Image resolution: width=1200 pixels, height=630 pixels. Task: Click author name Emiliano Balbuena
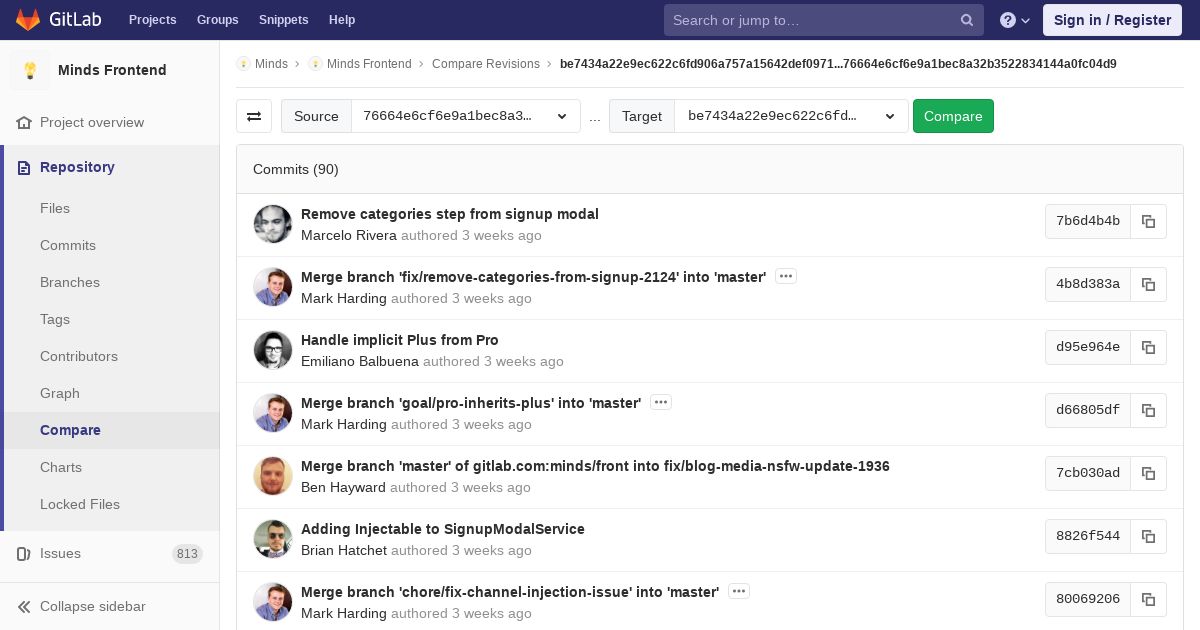click(x=360, y=361)
